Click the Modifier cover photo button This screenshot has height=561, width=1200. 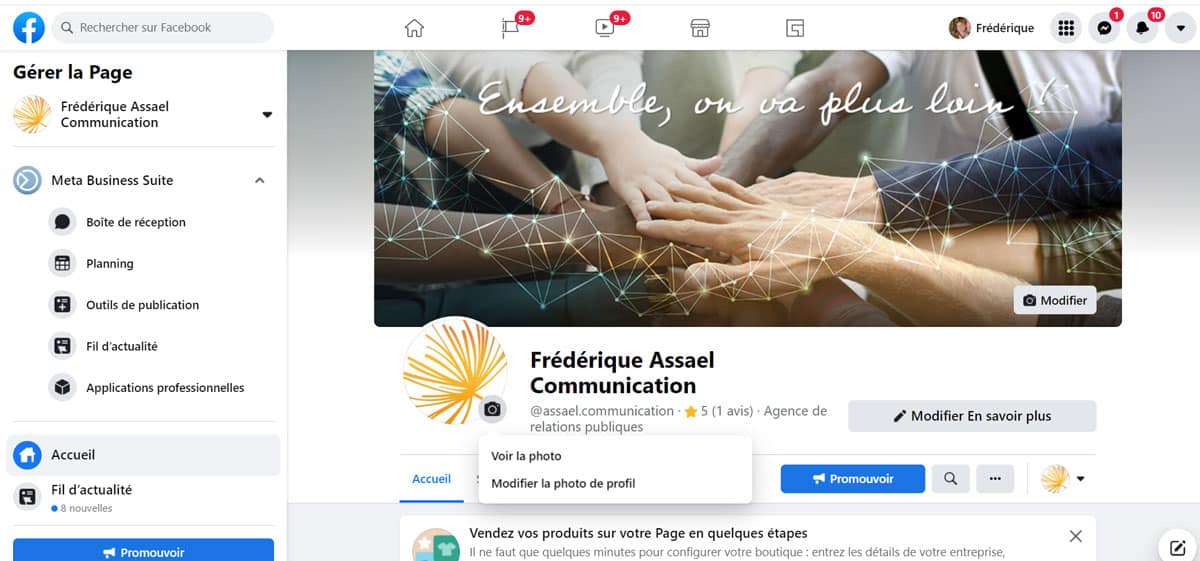[1055, 300]
